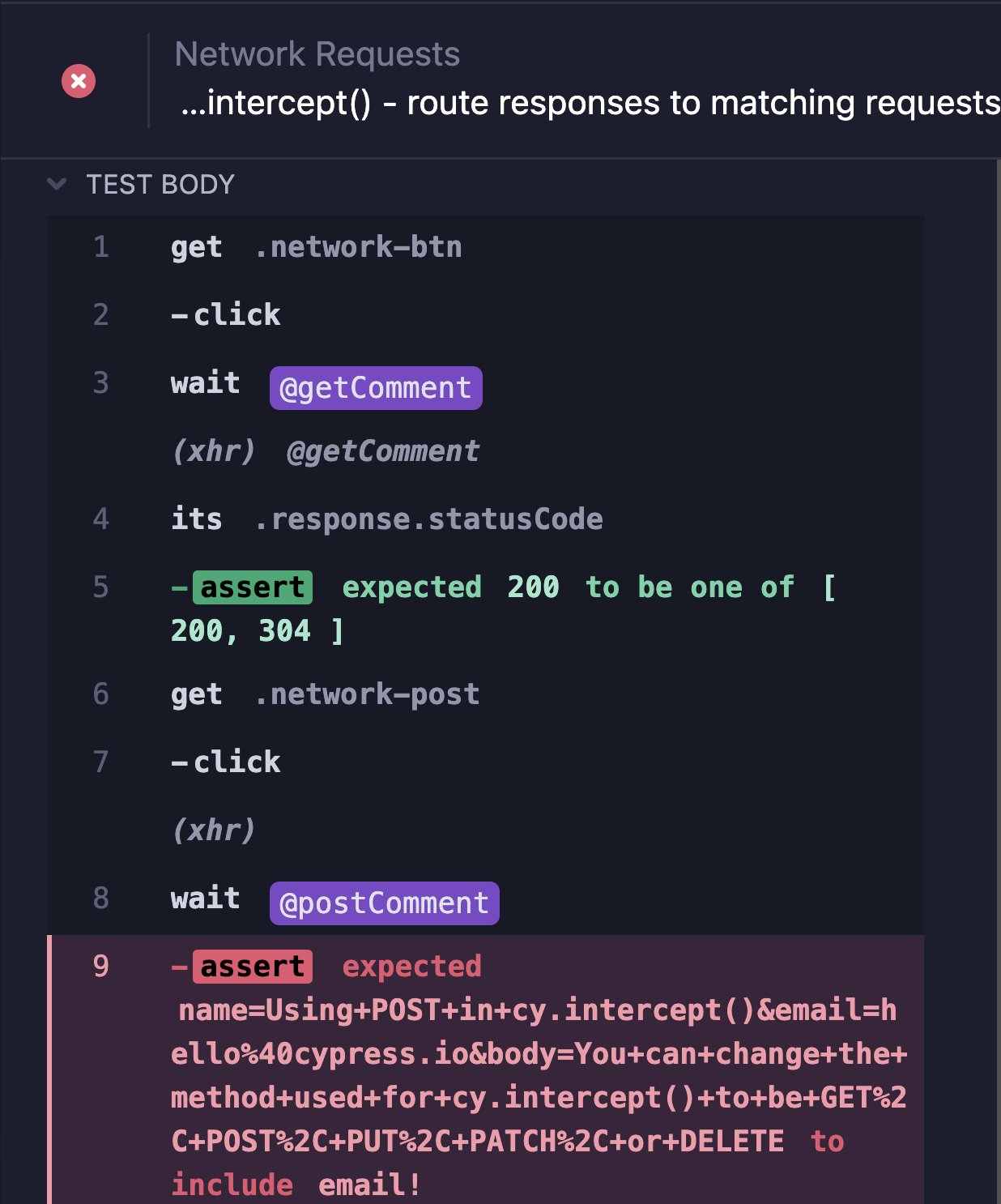
Task: Click the purple @postComment alias badge
Action: (384, 903)
